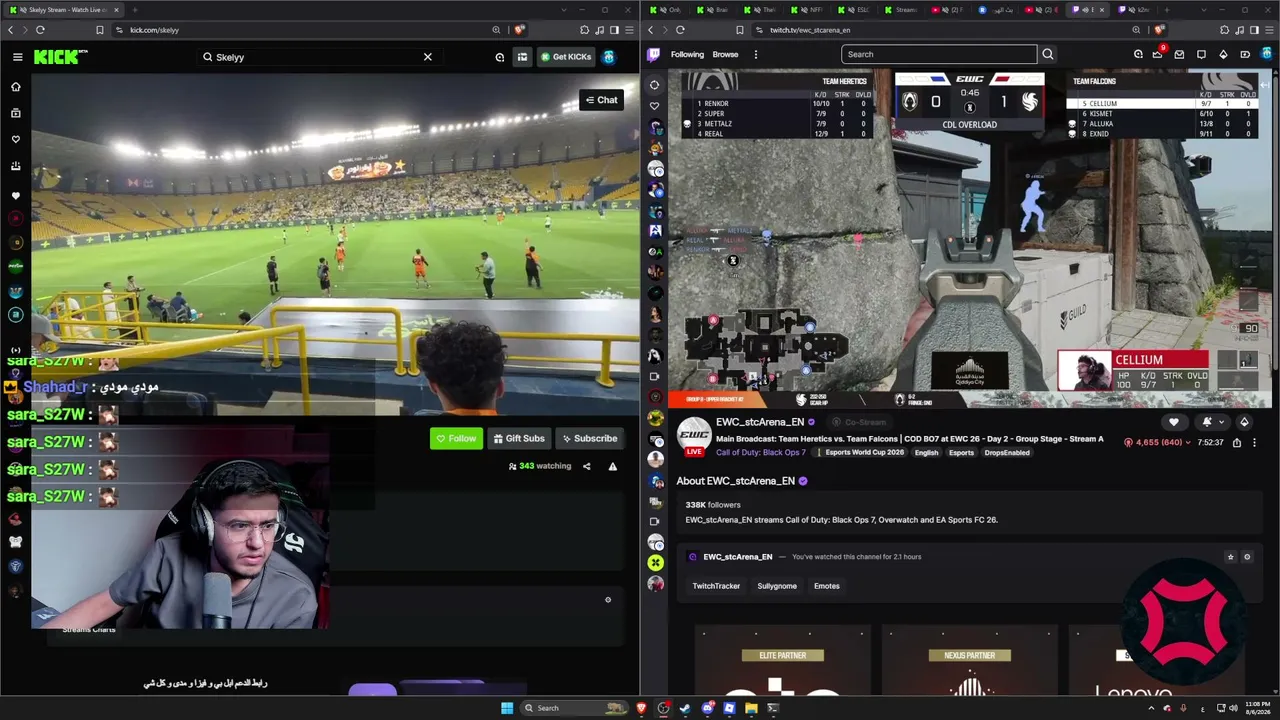Open the Windows Start button
The height and width of the screenshot is (720, 1280).
coord(507,708)
